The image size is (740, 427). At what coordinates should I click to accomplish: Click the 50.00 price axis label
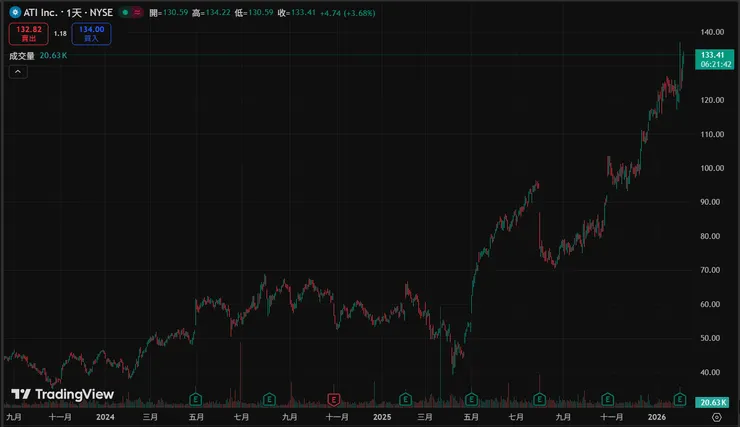point(712,338)
